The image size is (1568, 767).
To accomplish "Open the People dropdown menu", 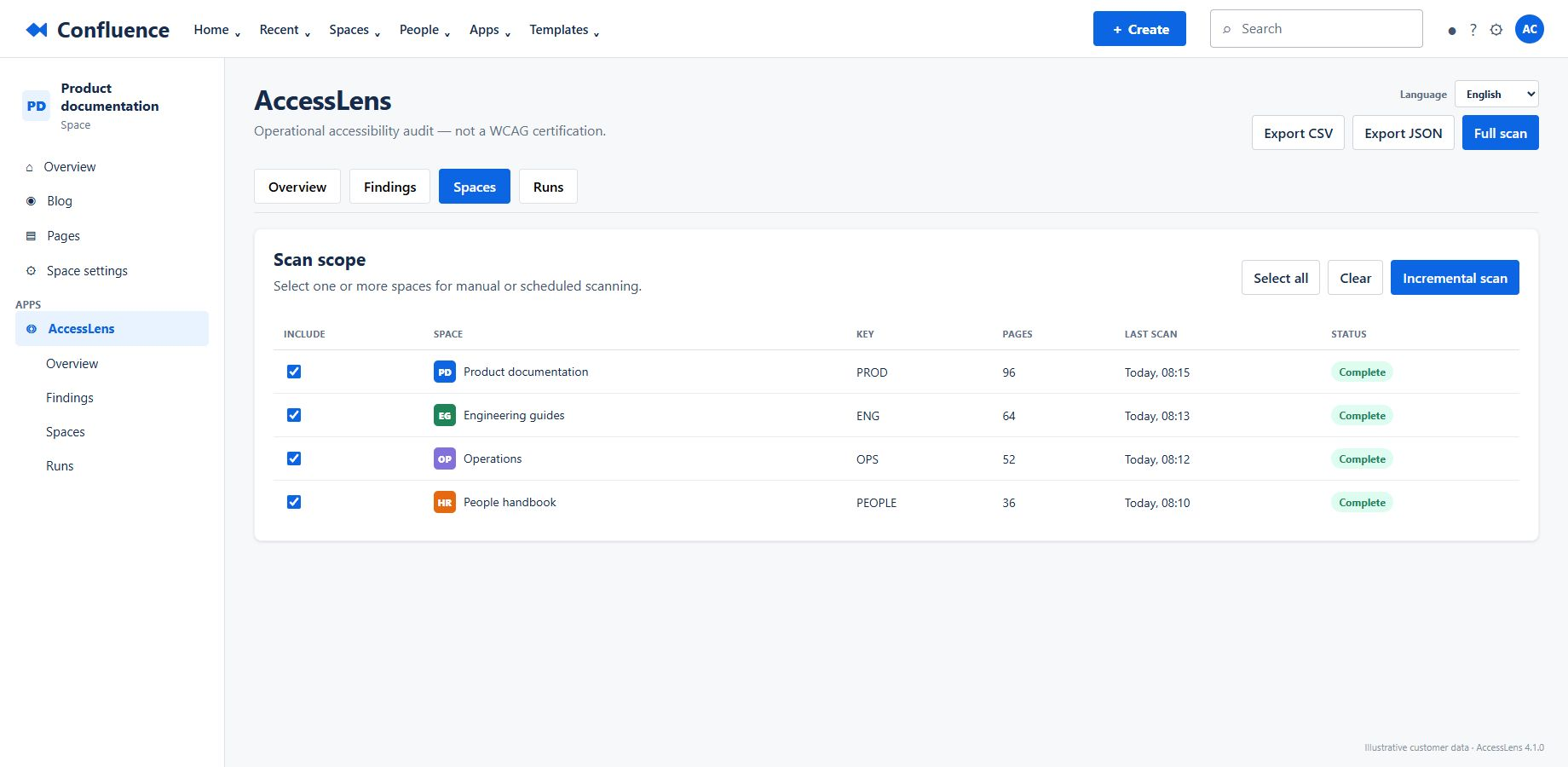I will pos(424,30).
